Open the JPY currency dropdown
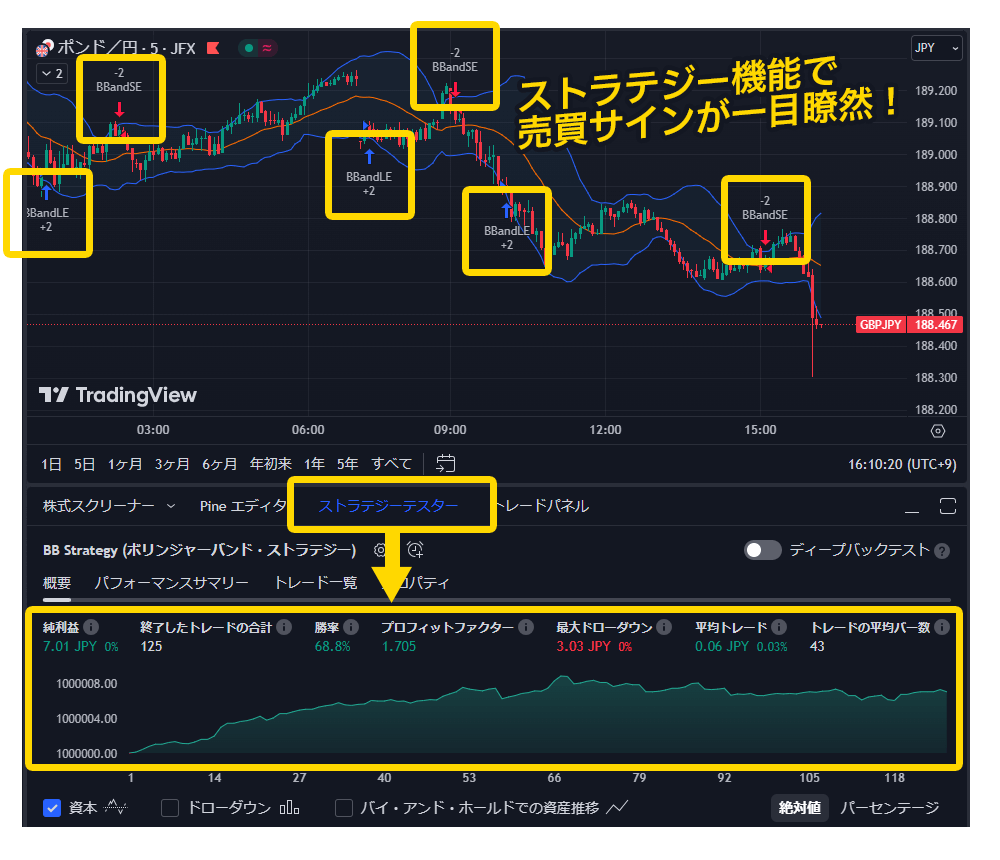 [x=936, y=47]
